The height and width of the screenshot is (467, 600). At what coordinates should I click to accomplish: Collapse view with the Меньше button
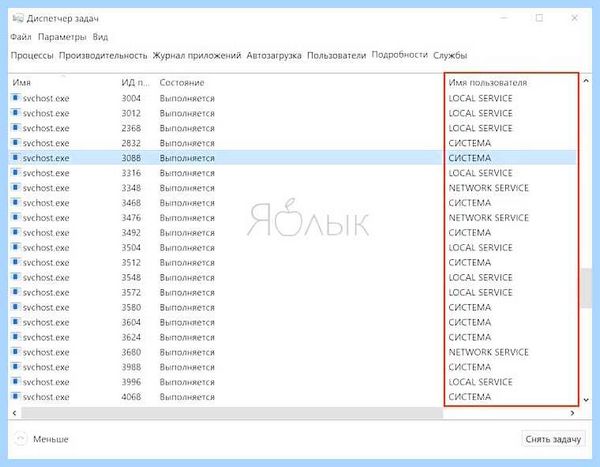pos(41,439)
